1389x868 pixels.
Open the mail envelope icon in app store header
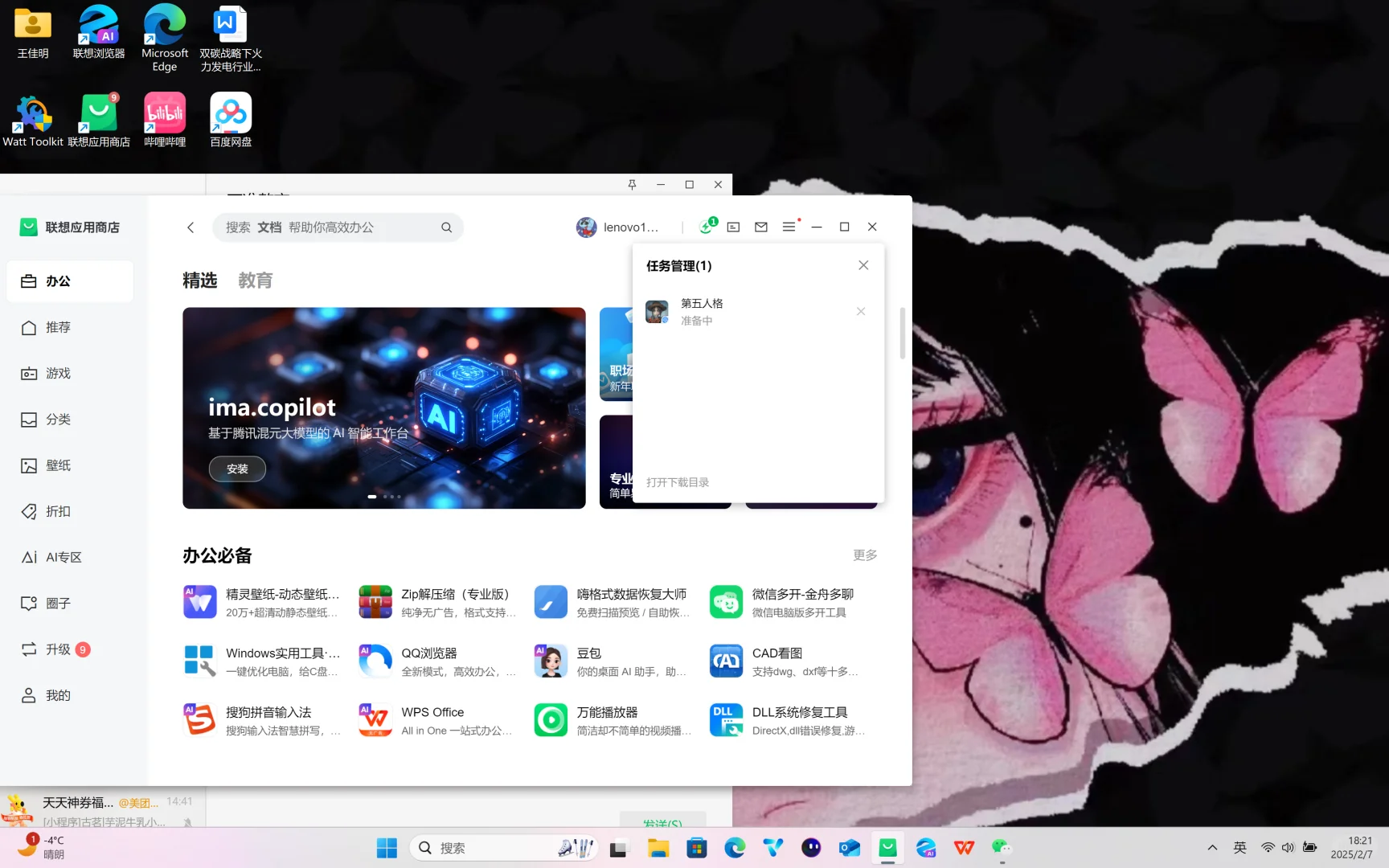(x=761, y=227)
